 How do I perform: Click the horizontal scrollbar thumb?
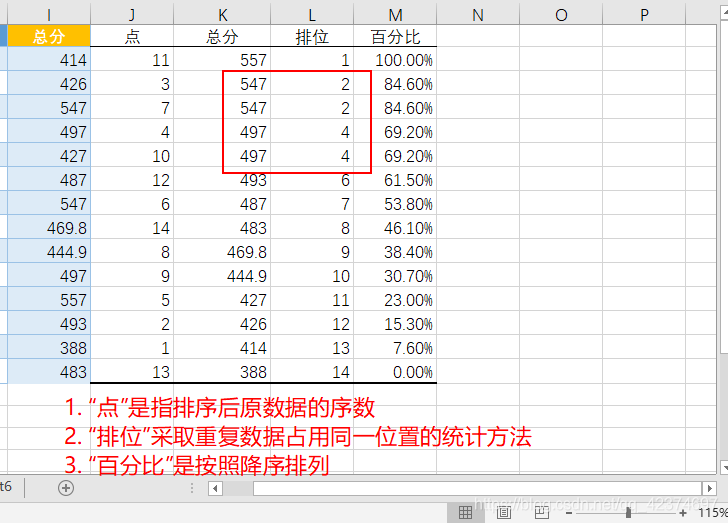click(477, 488)
